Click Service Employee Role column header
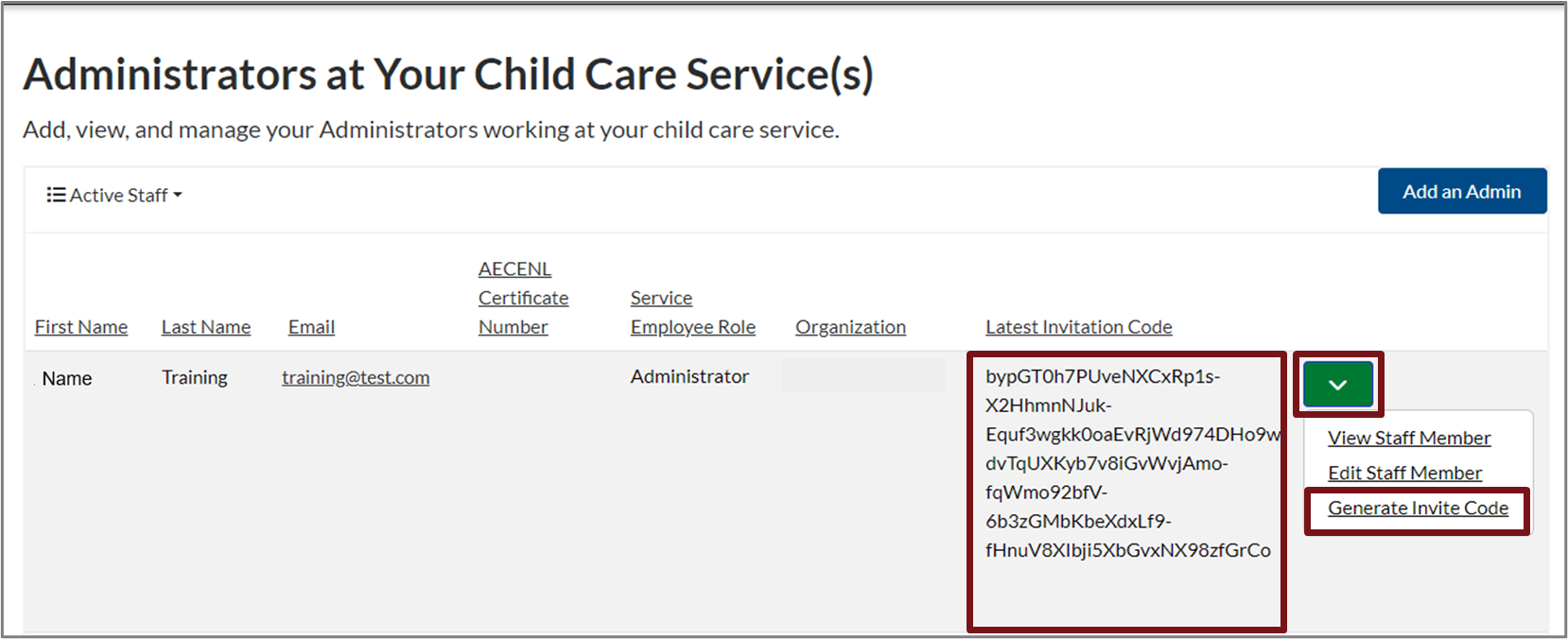The width and height of the screenshot is (1568, 639). [x=692, y=313]
